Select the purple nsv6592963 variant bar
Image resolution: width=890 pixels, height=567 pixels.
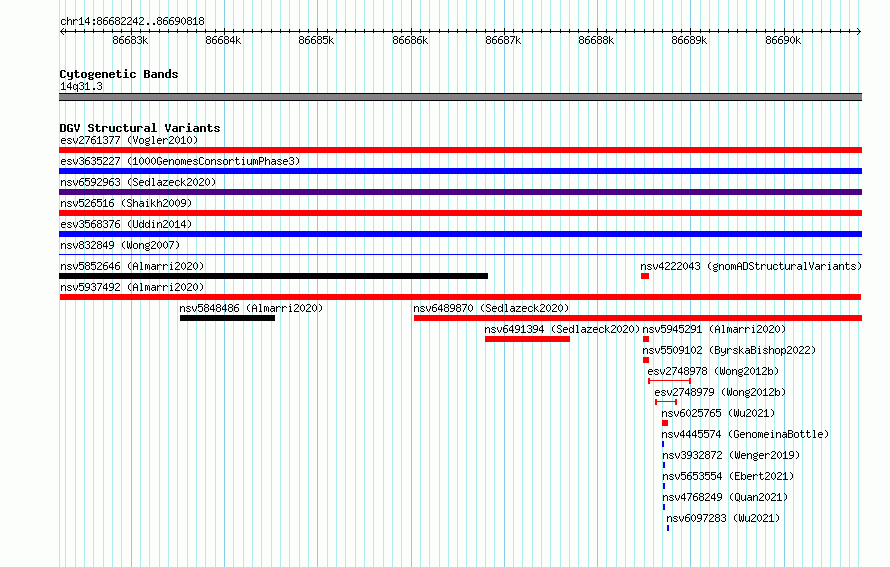click(x=460, y=192)
